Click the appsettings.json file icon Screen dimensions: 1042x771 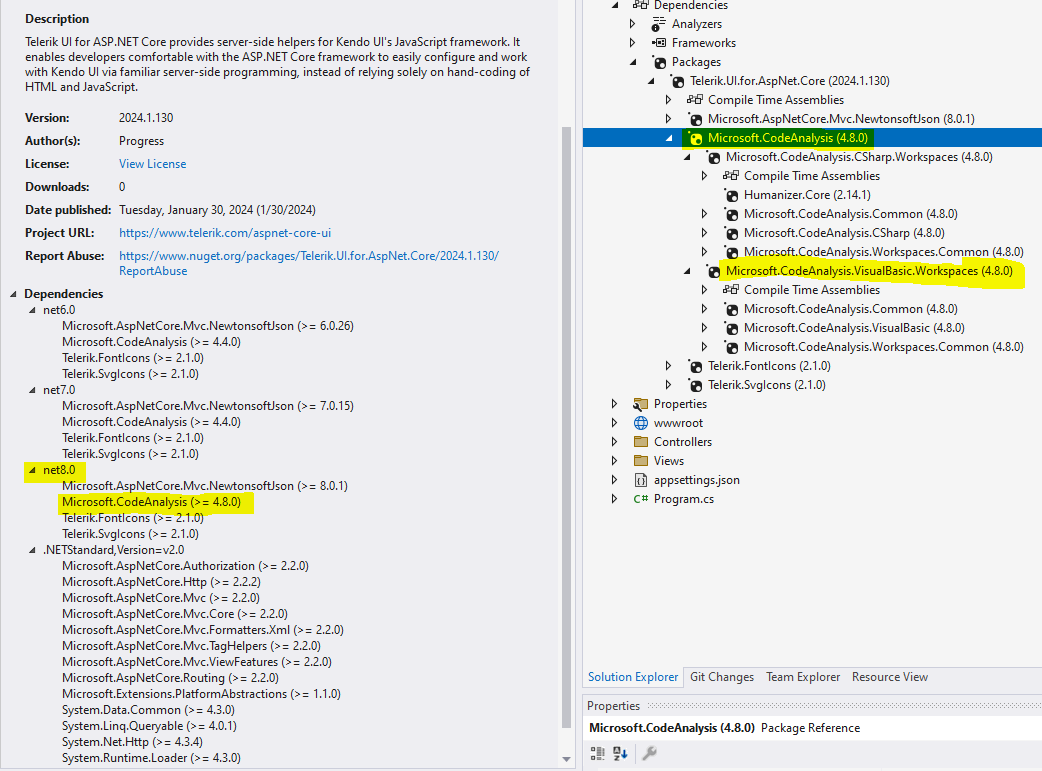pos(641,480)
